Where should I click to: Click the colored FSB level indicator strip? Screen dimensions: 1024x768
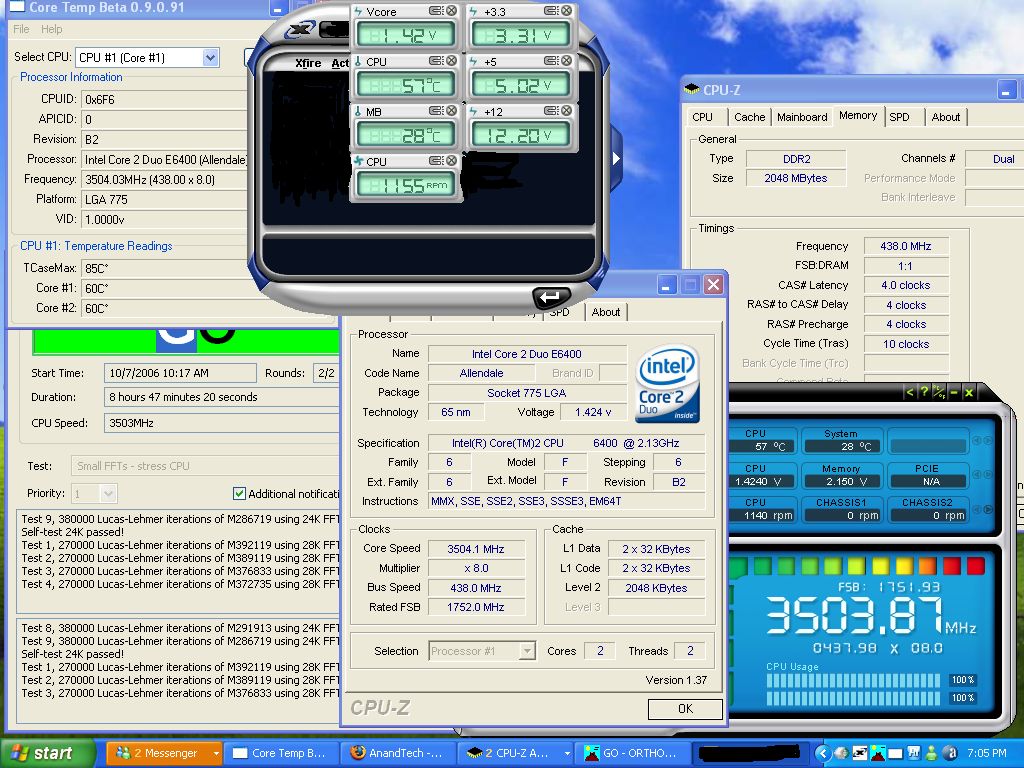pyautogui.click(x=857, y=566)
